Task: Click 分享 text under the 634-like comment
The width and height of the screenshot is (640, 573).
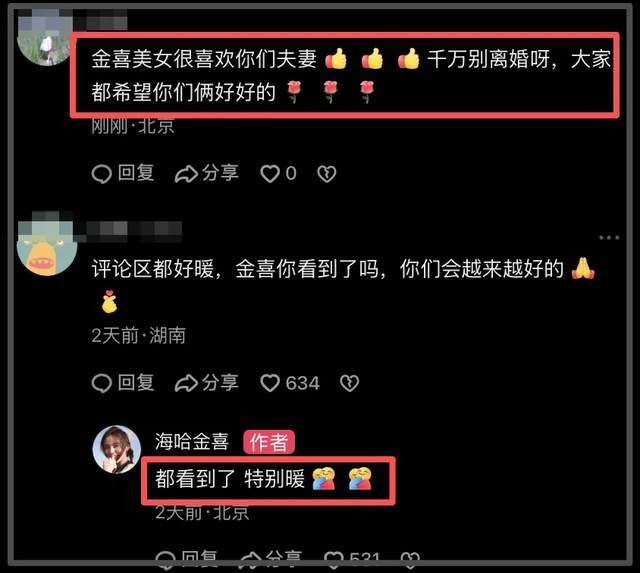Action: [x=220, y=382]
